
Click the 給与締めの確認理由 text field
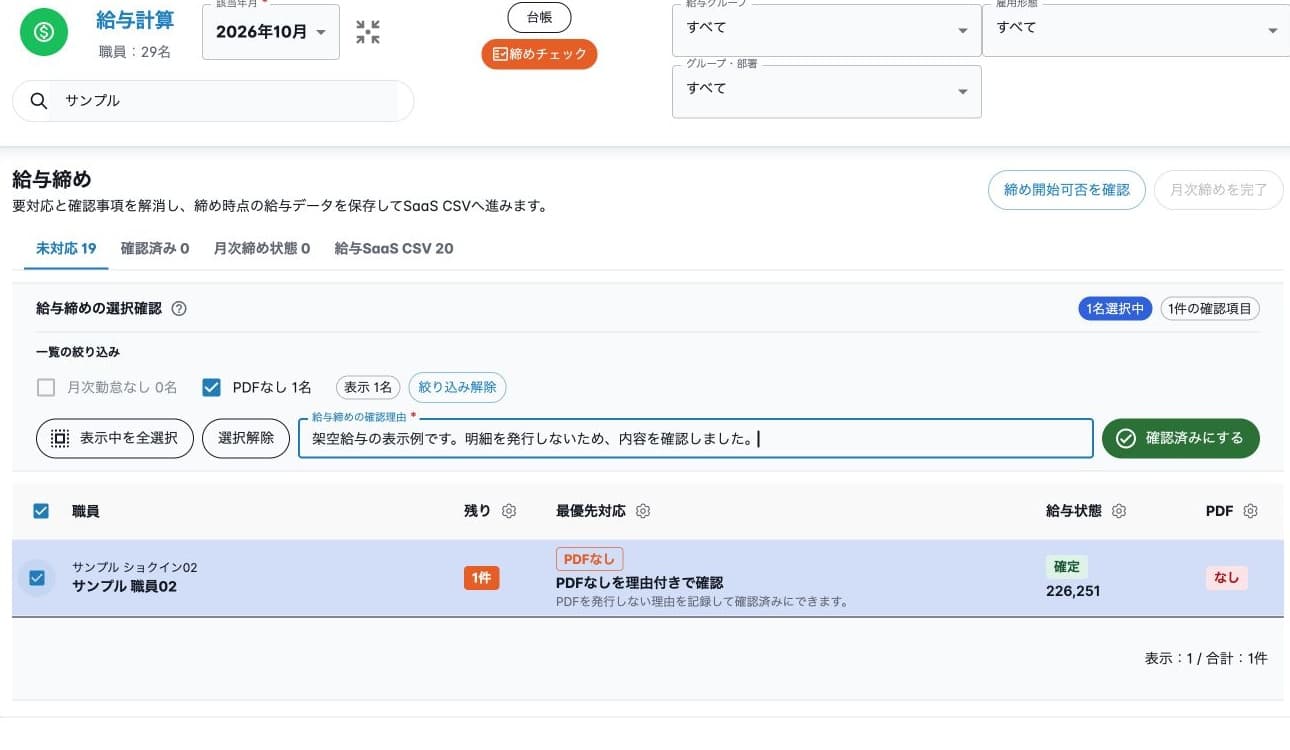pos(695,438)
